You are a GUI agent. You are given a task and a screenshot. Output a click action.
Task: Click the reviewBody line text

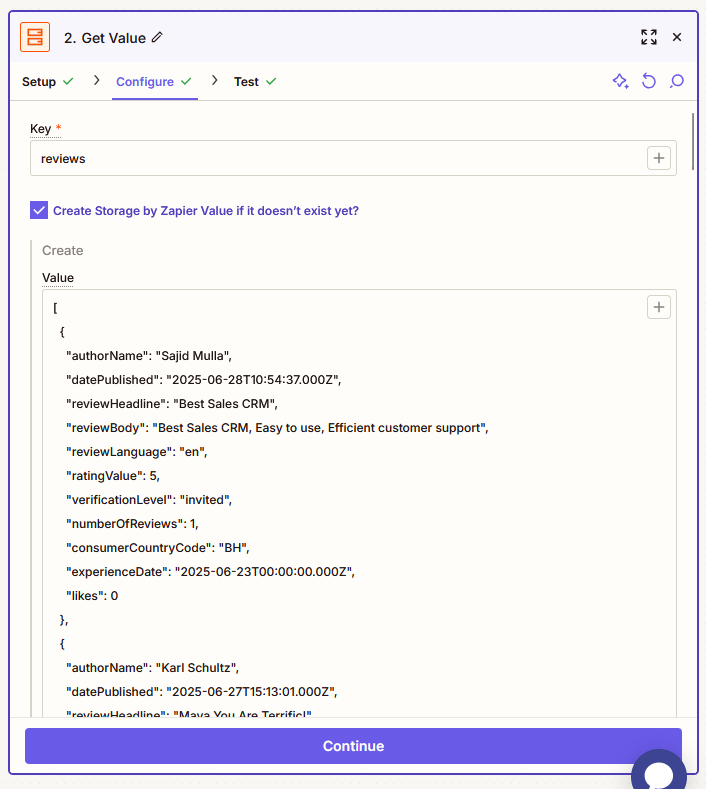[x=277, y=428]
